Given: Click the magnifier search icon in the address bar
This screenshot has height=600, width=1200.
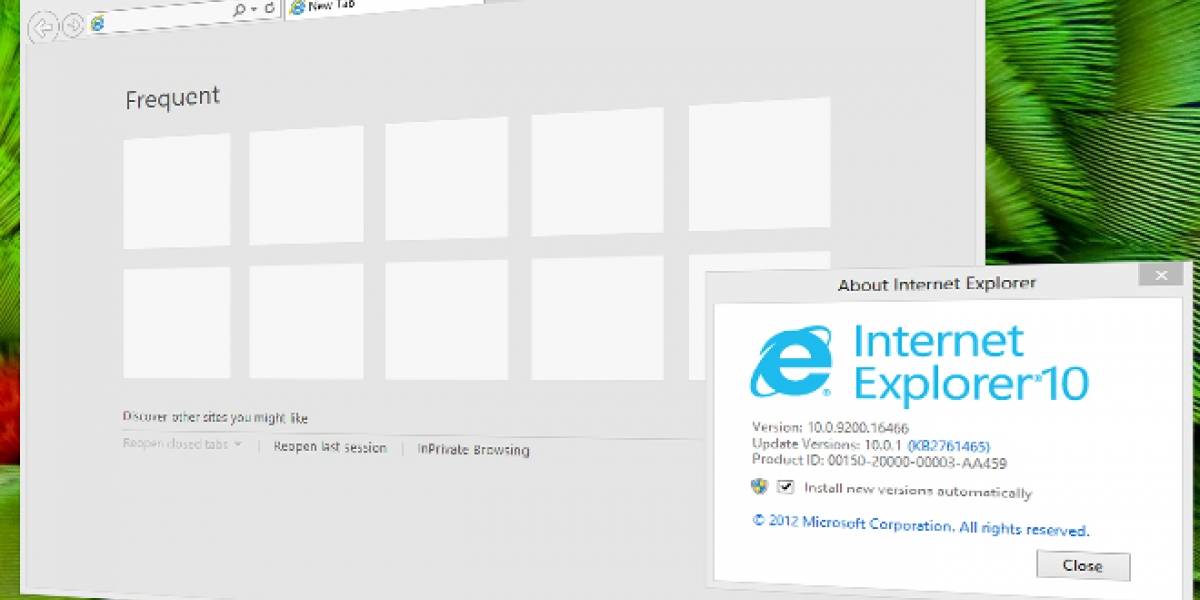Looking at the screenshot, I should point(240,10).
